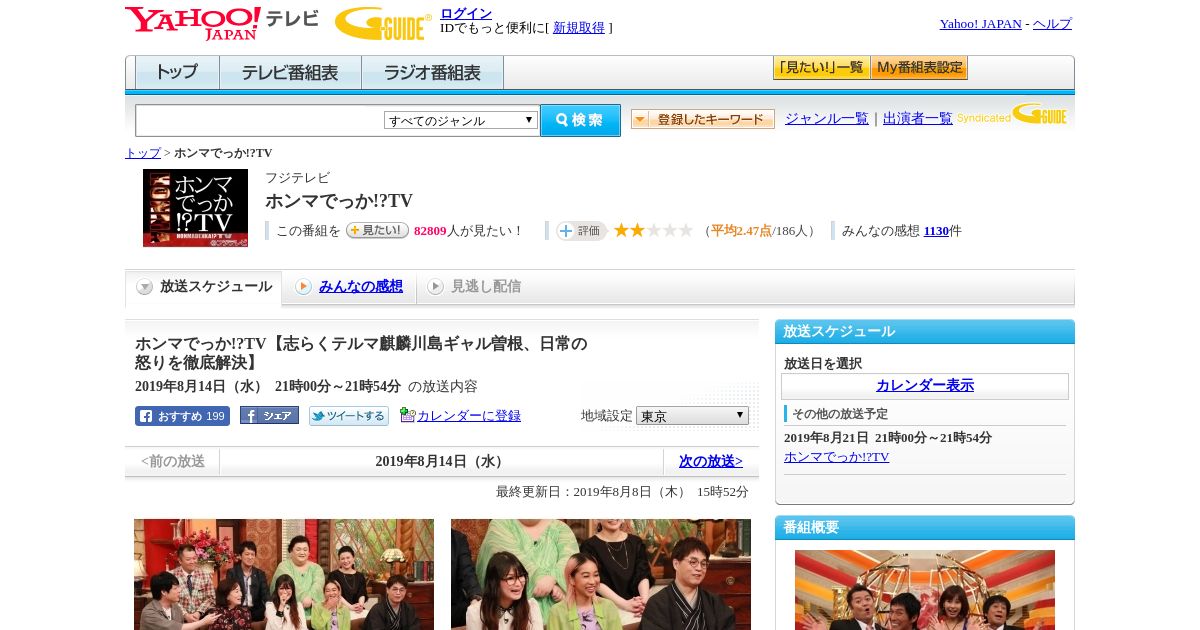Open 登録したキーワード dropdown button
Image resolution: width=1200 pixels, height=630 pixels.
point(702,119)
